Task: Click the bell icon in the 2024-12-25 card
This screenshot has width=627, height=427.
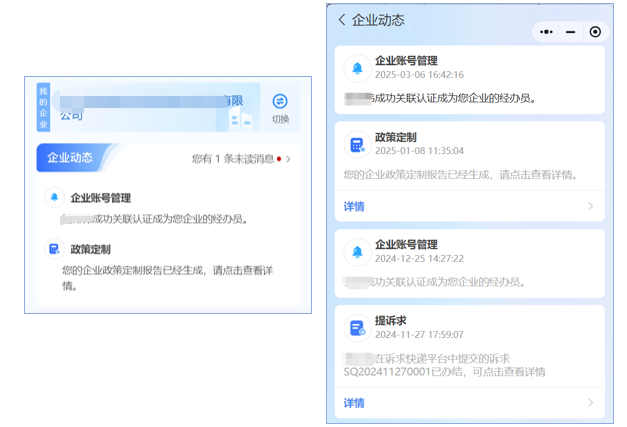Action: [357, 251]
